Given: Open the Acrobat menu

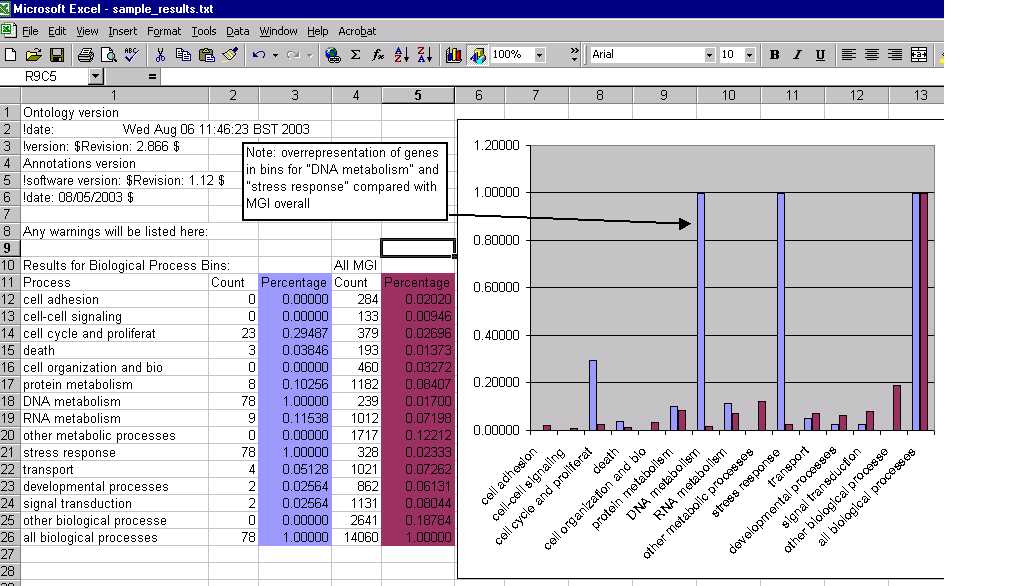Looking at the screenshot, I should [x=357, y=31].
